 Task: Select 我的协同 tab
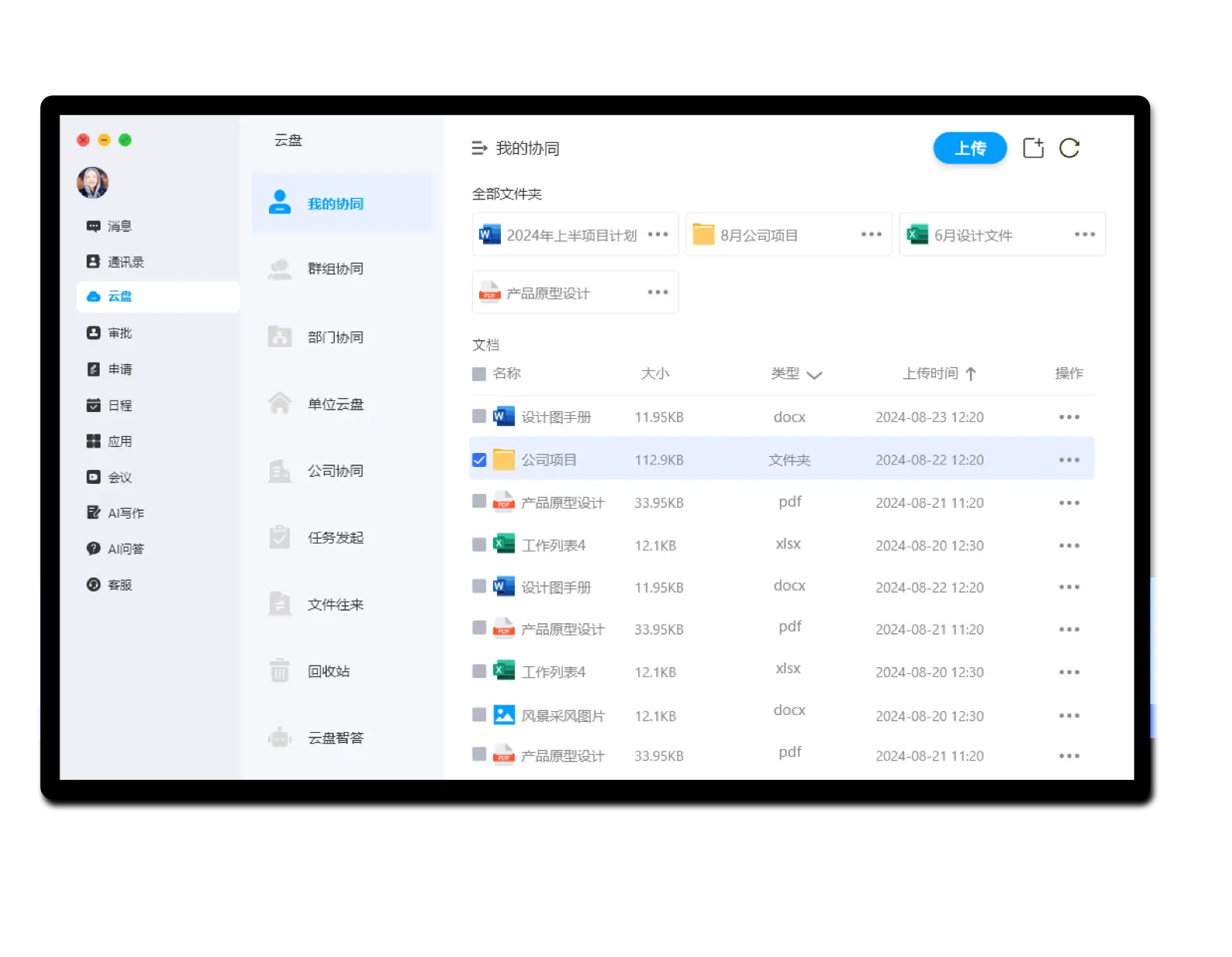coord(342,203)
